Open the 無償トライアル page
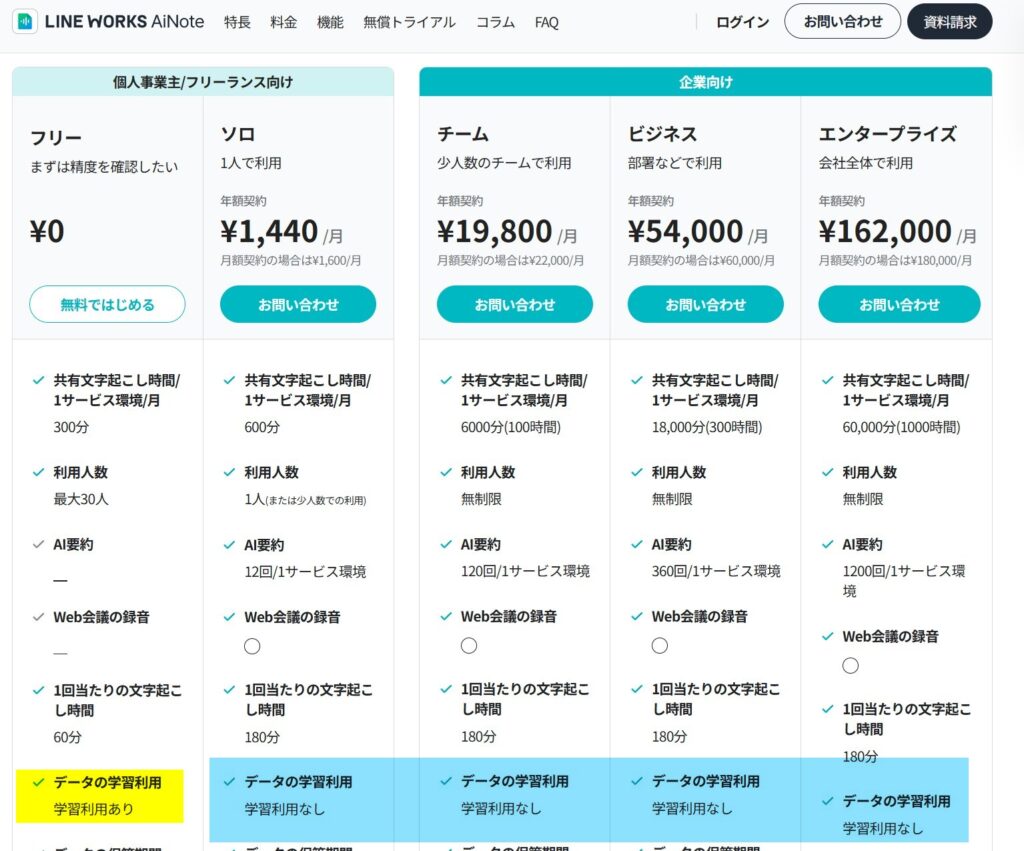Image resolution: width=1024 pixels, height=851 pixels. click(x=409, y=22)
